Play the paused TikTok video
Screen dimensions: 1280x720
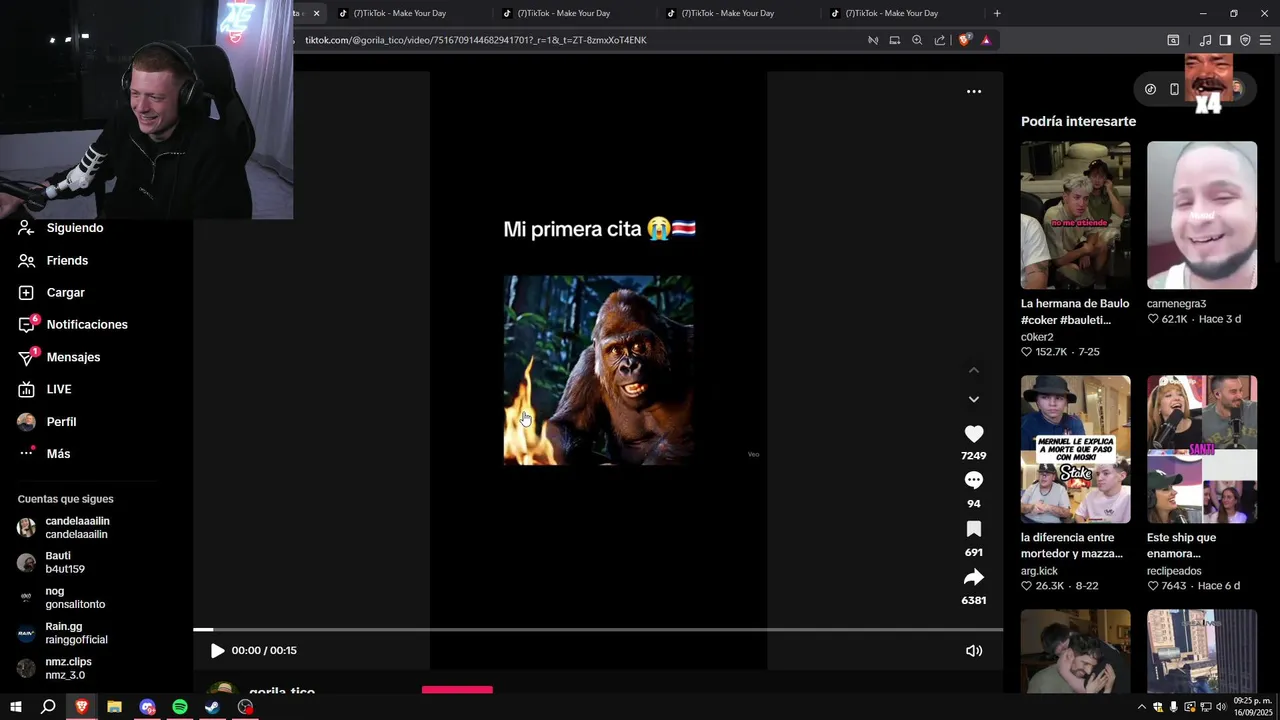[217, 650]
